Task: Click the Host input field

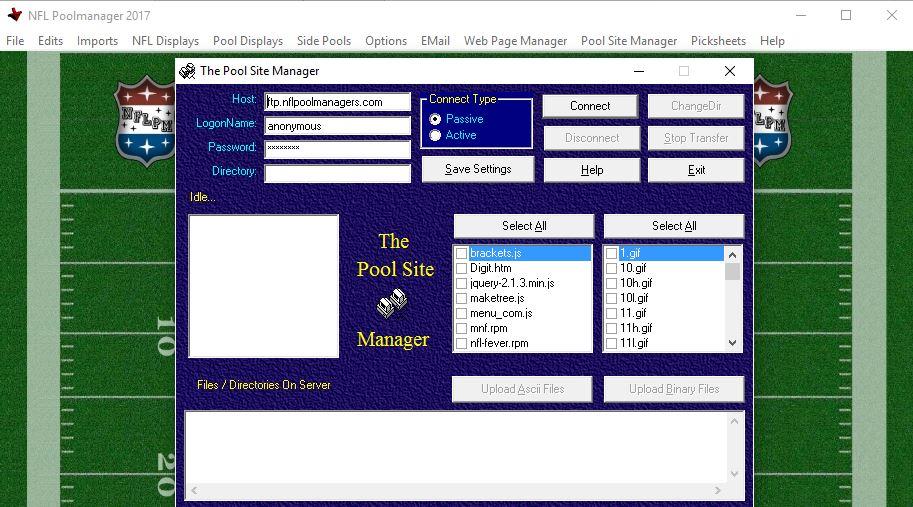Action: pyautogui.click(x=337, y=102)
